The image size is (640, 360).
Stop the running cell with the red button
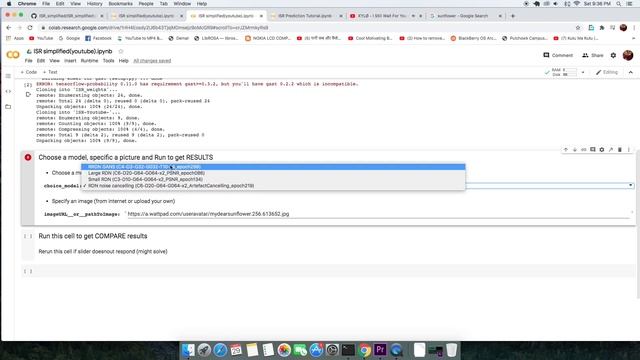click(x=28, y=157)
